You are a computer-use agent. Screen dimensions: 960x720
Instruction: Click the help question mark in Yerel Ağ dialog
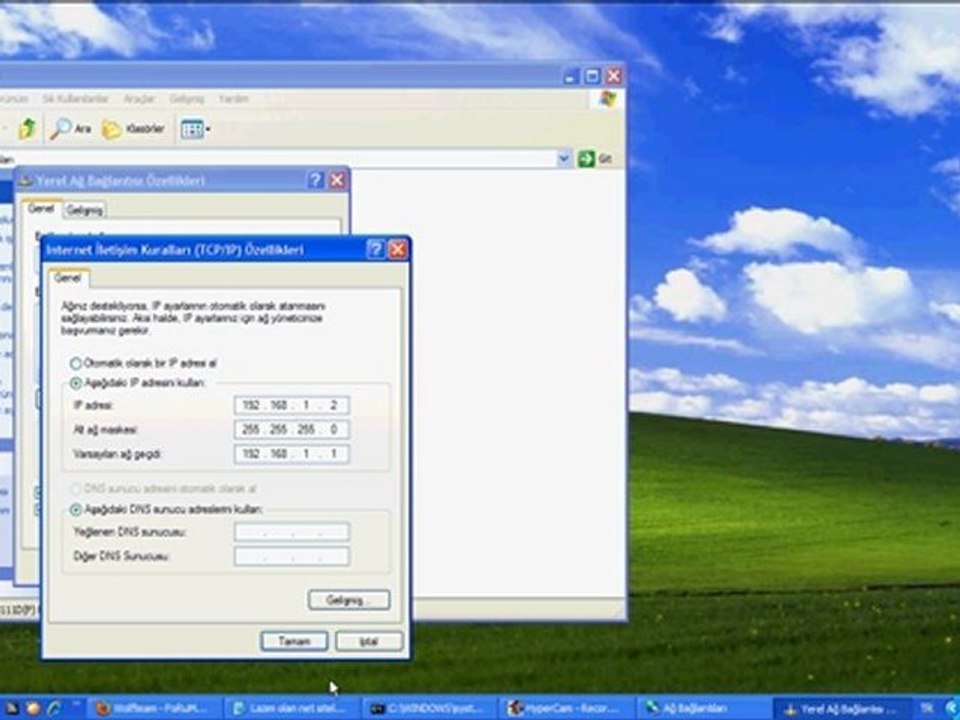[x=315, y=180]
